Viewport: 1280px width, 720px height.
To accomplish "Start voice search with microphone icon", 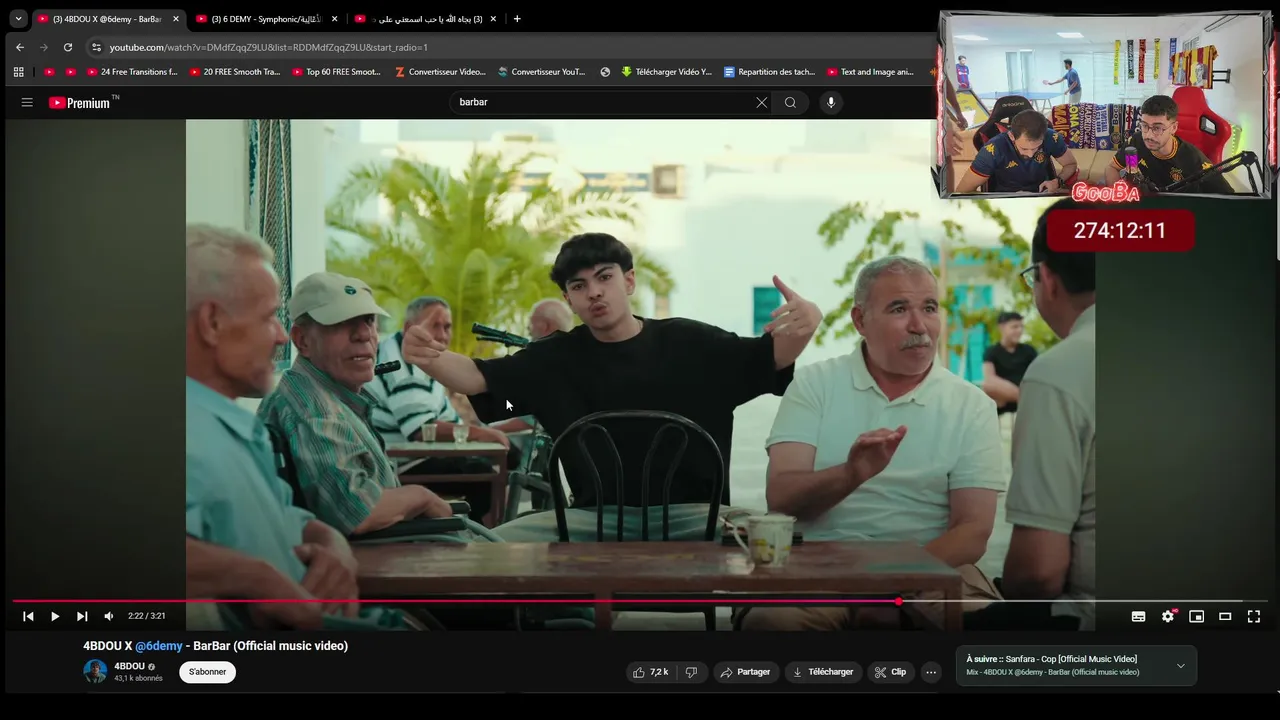I will pyautogui.click(x=830, y=102).
